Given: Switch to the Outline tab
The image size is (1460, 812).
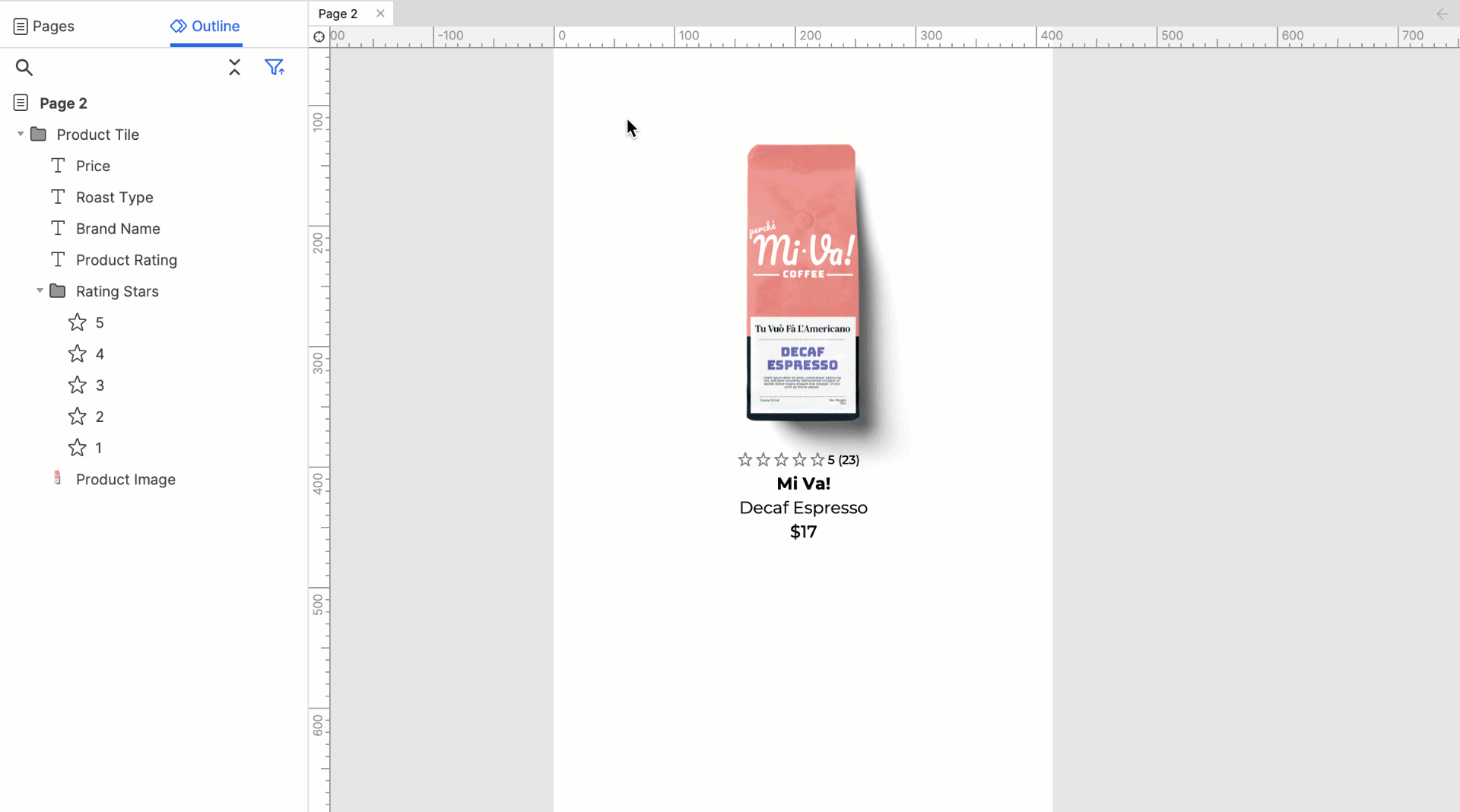Looking at the screenshot, I should coord(205,26).
